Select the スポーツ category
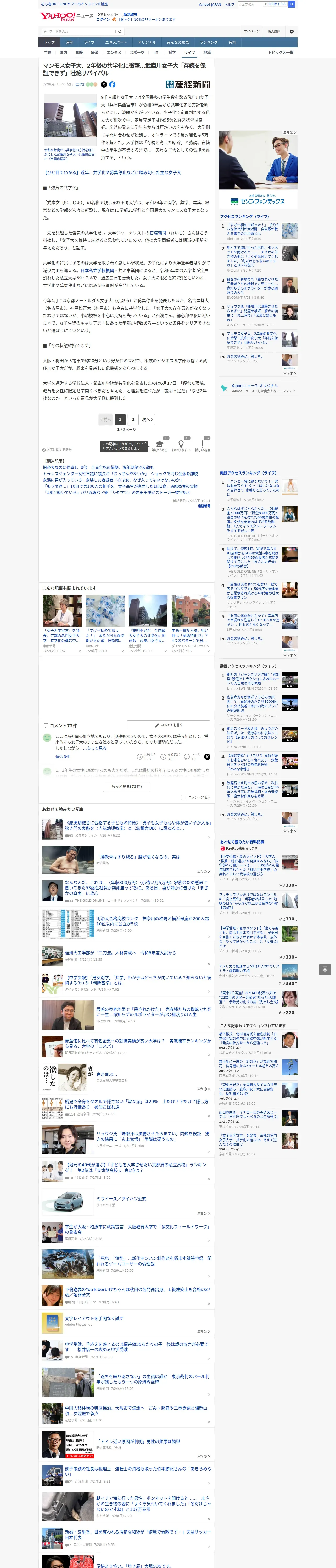Screen dimensions: 336x1568 pos(137,52)
